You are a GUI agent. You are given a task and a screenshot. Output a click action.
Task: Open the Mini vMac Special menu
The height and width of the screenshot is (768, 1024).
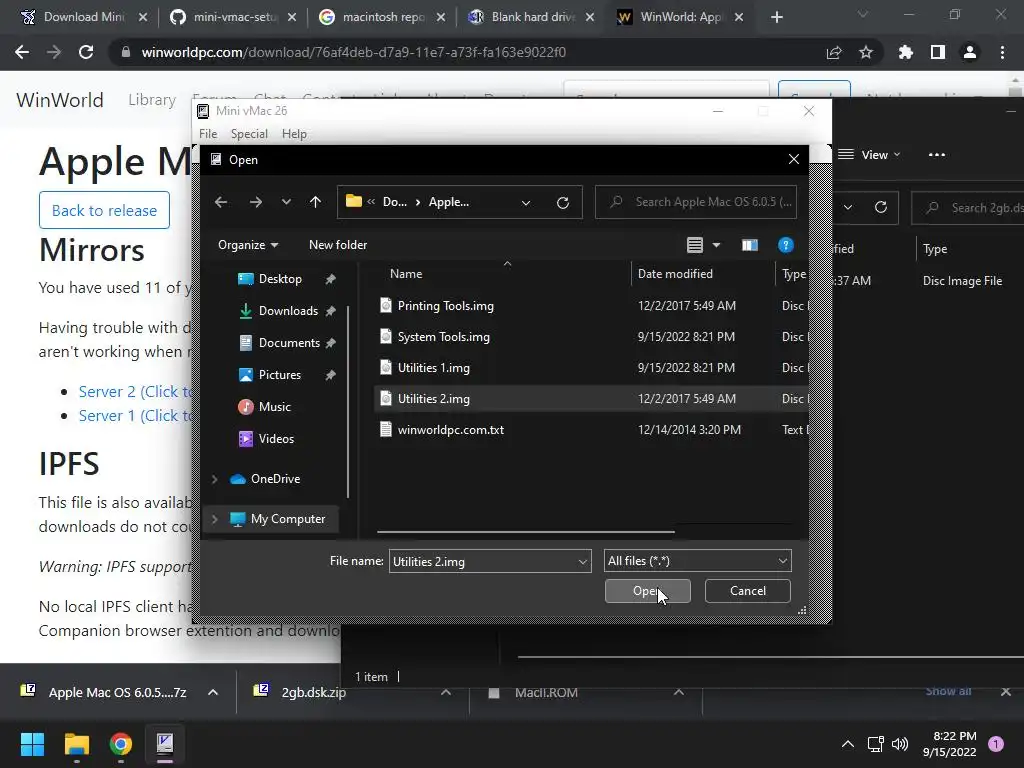[249, 134]
